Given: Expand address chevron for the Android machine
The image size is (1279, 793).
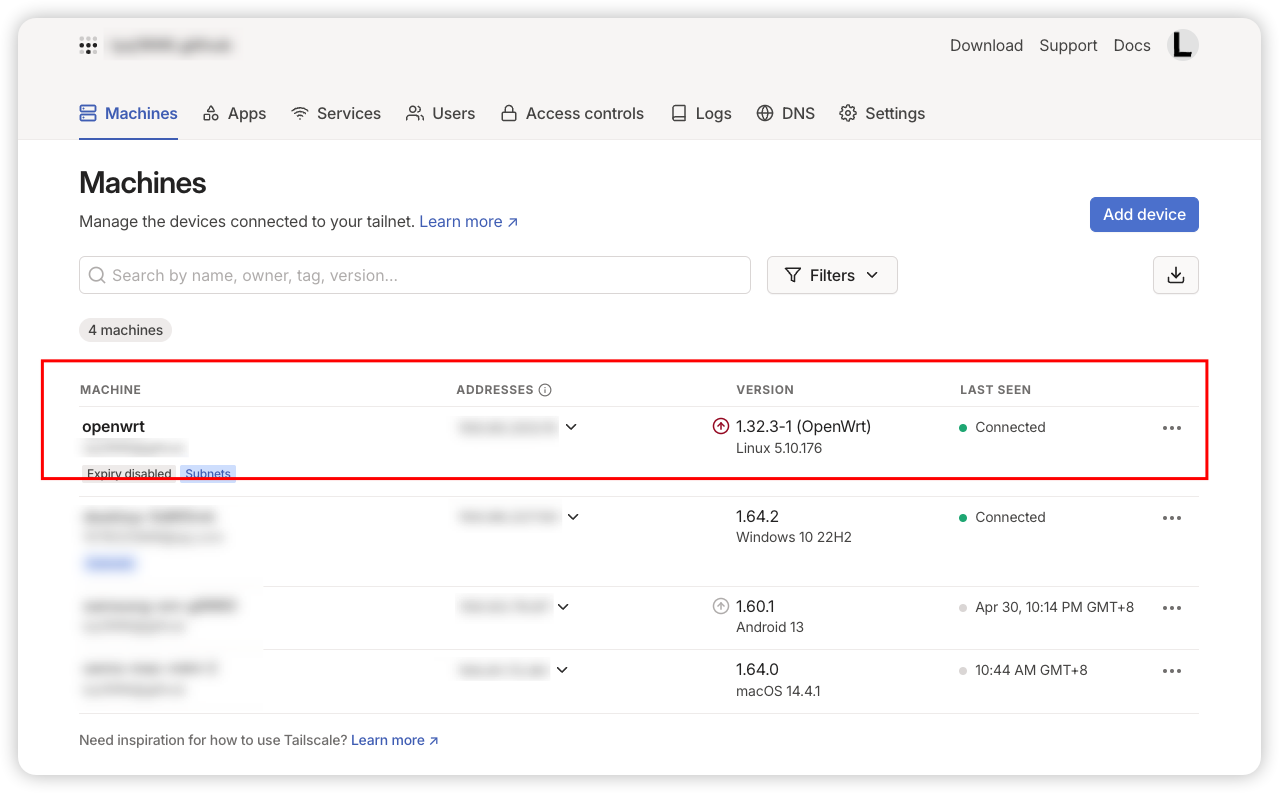Looking at the screenshot, I should pos(563,607).
